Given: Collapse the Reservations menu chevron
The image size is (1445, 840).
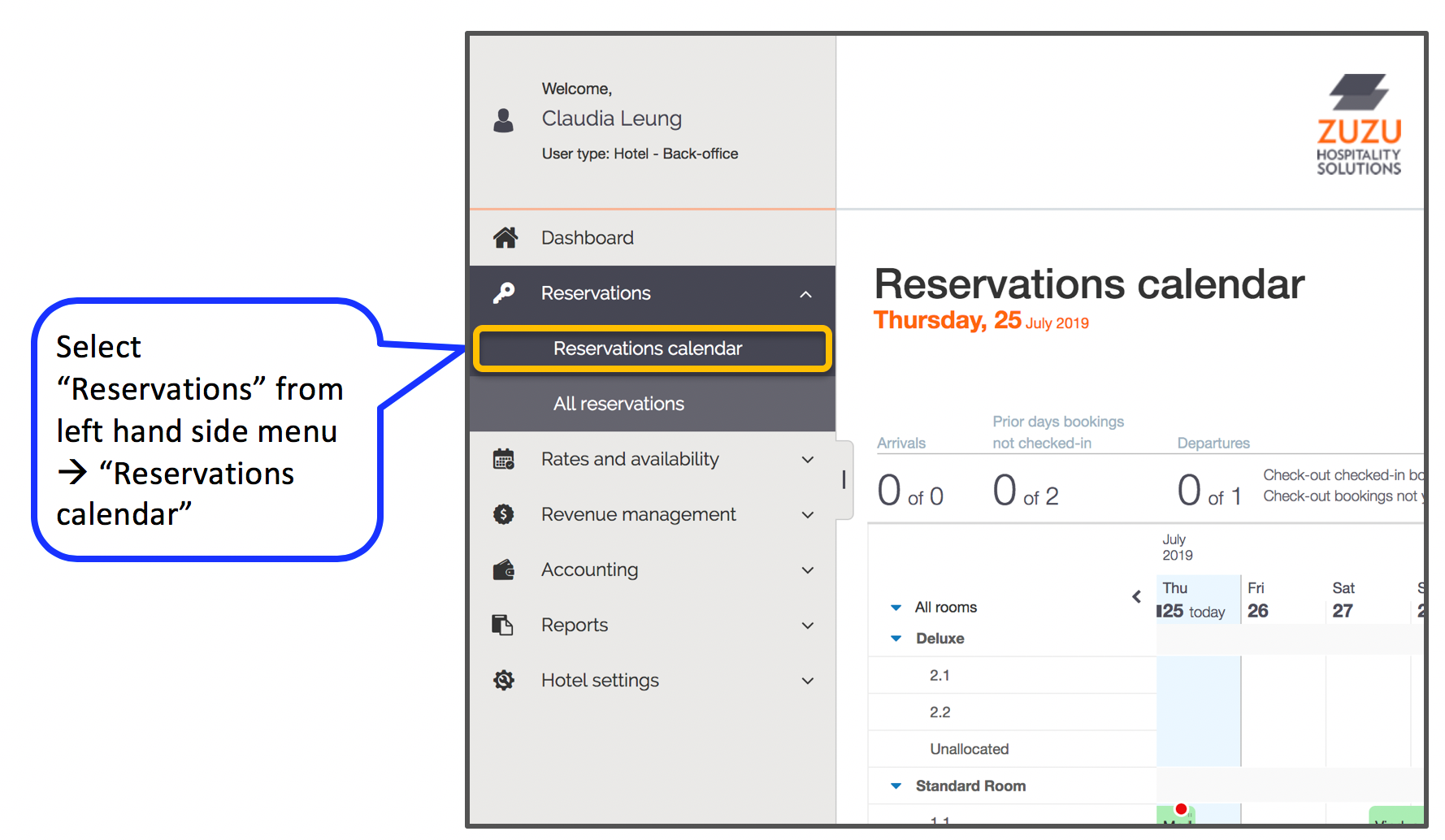Looking at the screenshot, I should [805, 294].
